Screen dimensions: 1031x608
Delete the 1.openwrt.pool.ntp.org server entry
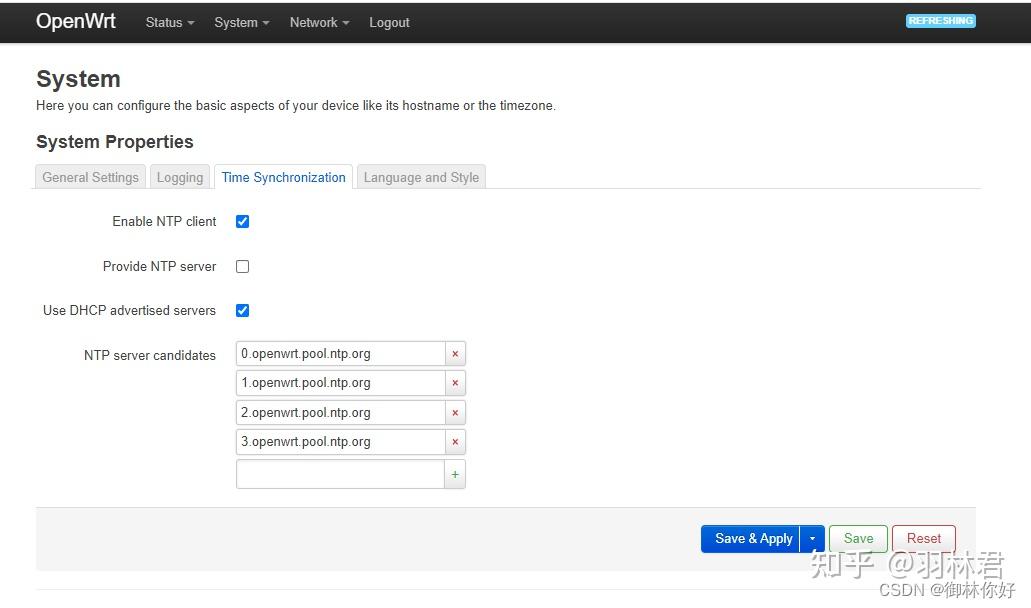455,383
